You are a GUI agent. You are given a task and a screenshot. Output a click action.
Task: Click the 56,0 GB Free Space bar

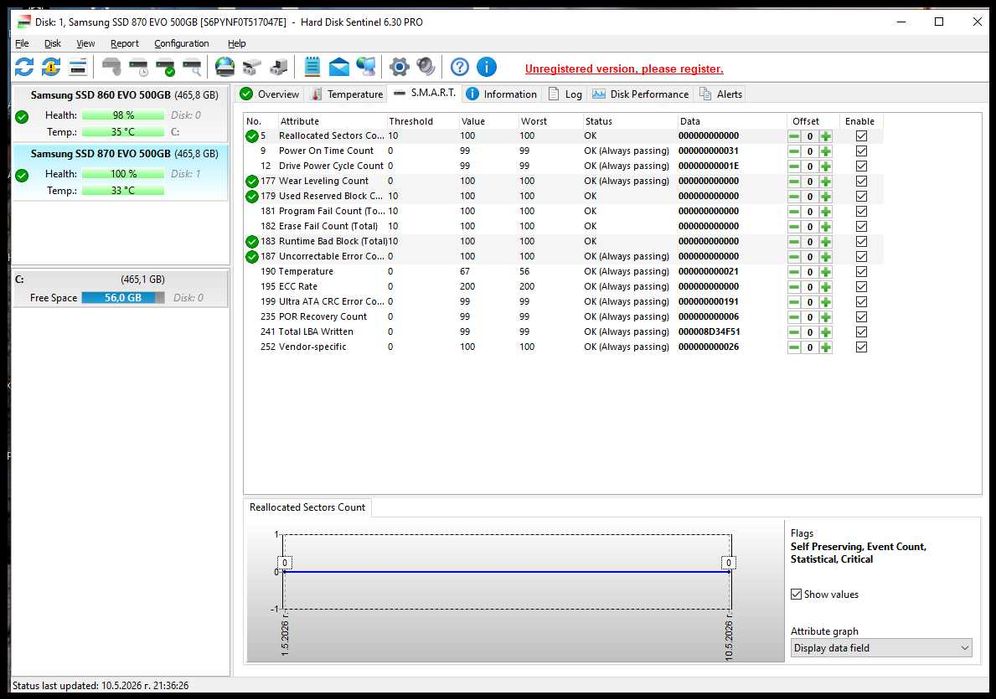pos(123,297)
